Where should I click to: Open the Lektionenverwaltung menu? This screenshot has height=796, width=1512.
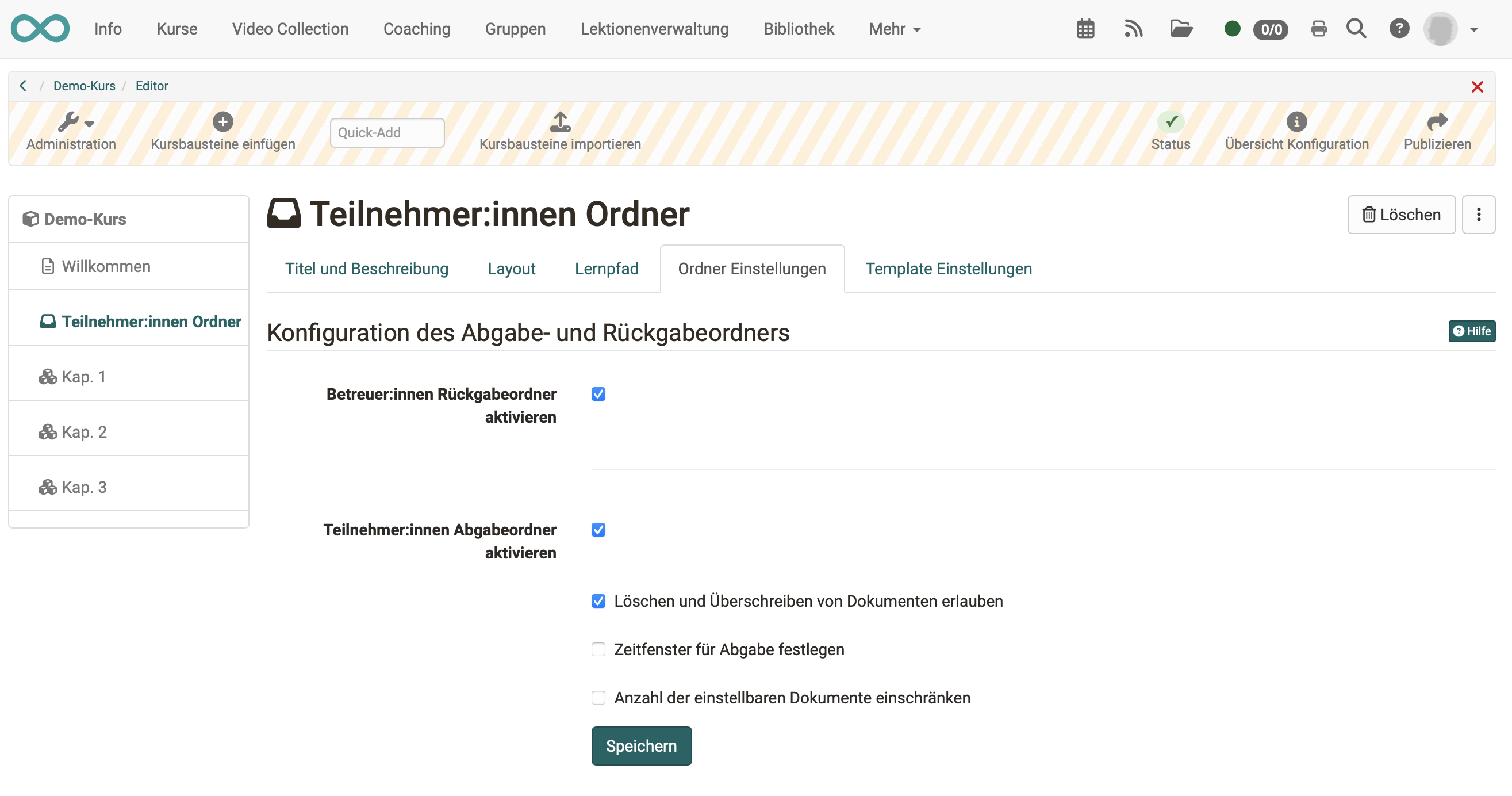(654, 28)
